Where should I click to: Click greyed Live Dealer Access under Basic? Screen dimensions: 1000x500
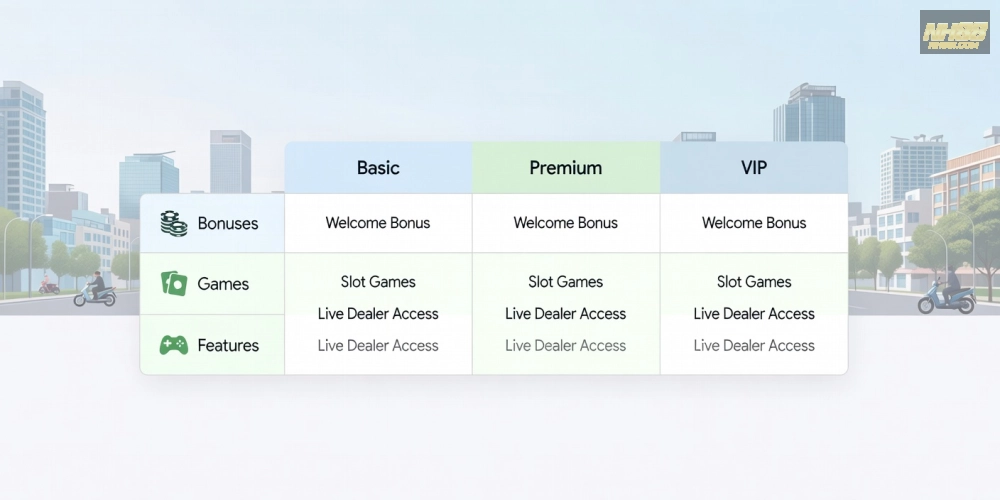(x=378, y=346)
